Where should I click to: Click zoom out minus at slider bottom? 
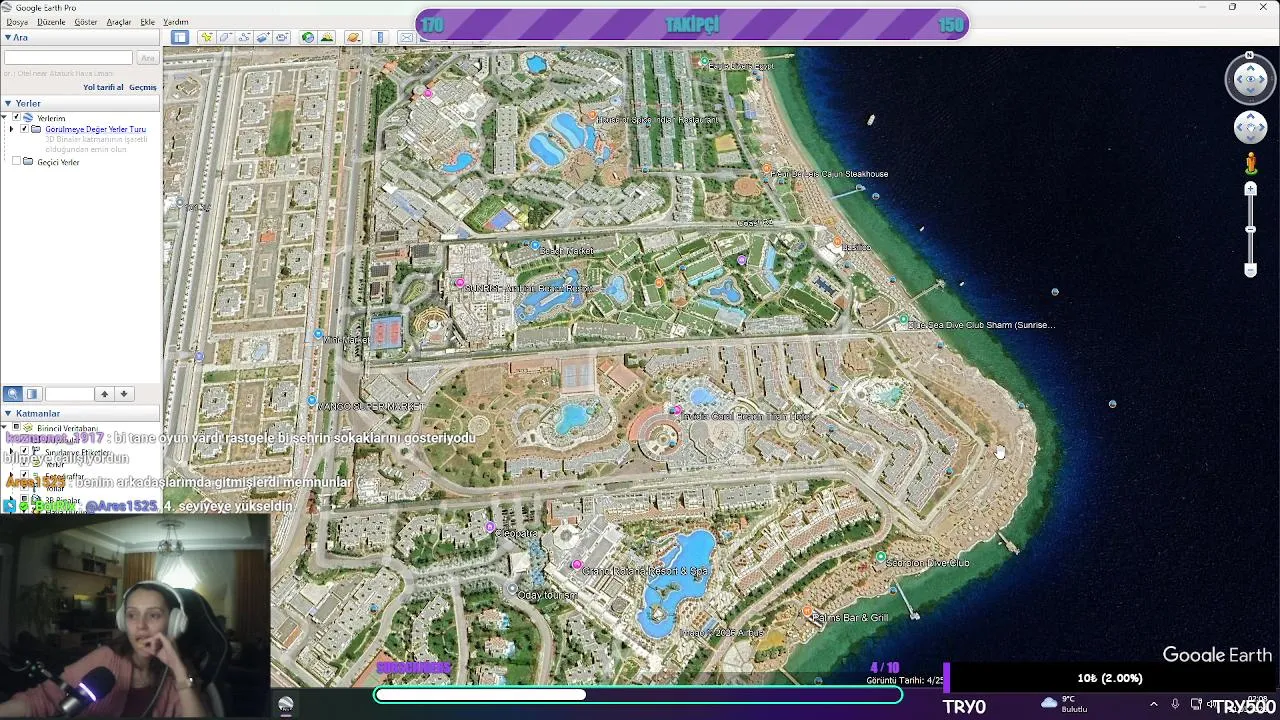tap(1250, 270)
